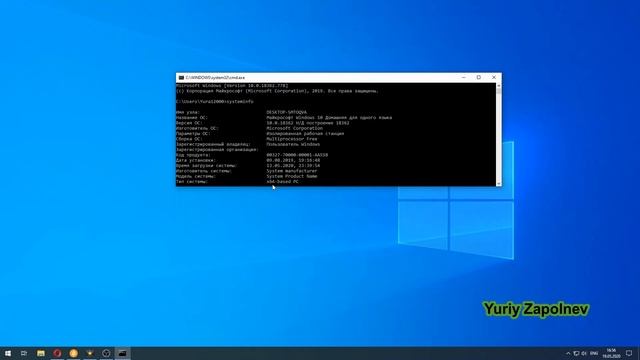Open the volume control tray icon
The height and width of the screenshot is (360, 640).
point(584,353)
